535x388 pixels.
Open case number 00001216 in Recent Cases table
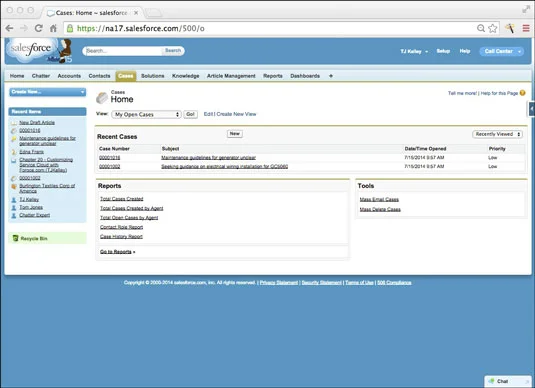pyautogui.click(x=110, y=158)
